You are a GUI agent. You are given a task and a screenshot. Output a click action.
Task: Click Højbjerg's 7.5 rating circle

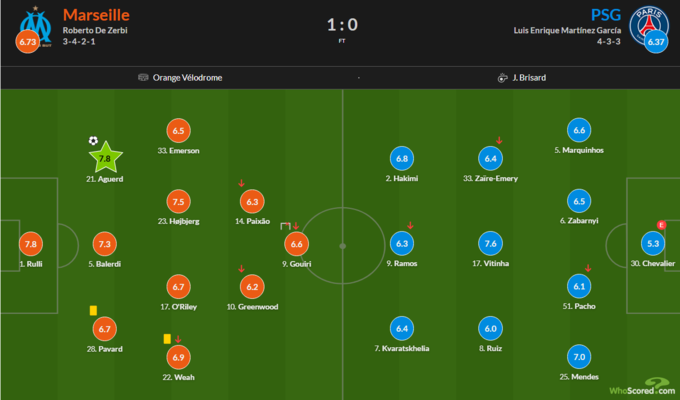click(179, 201)
